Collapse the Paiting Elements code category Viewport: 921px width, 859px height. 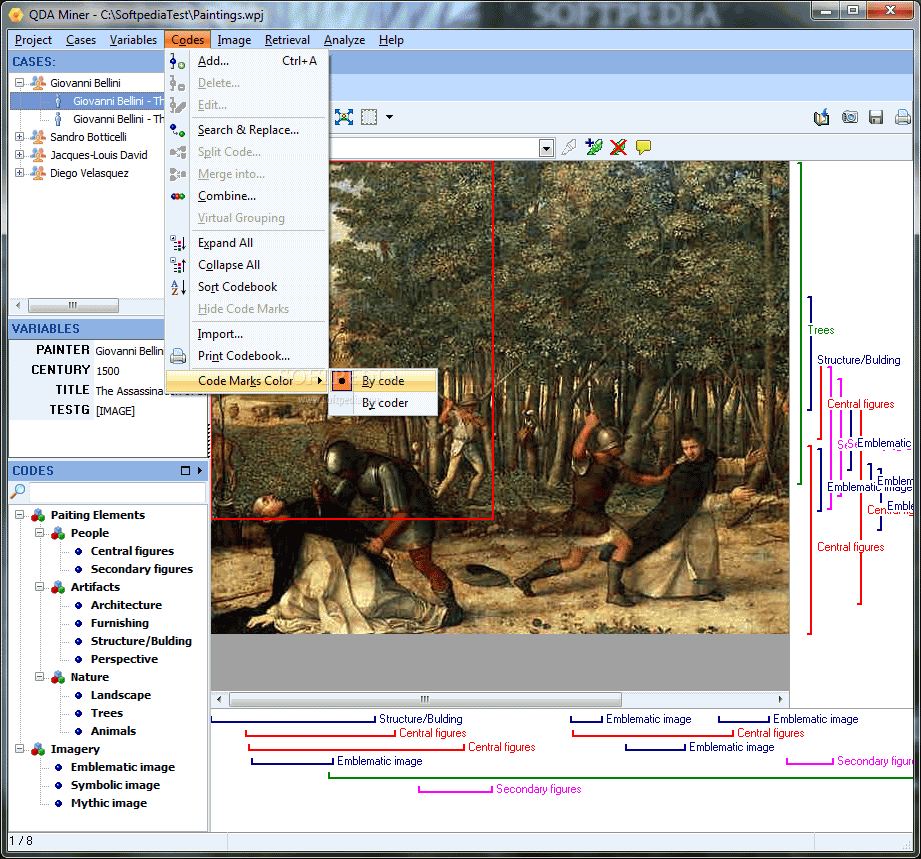[19, 515]
